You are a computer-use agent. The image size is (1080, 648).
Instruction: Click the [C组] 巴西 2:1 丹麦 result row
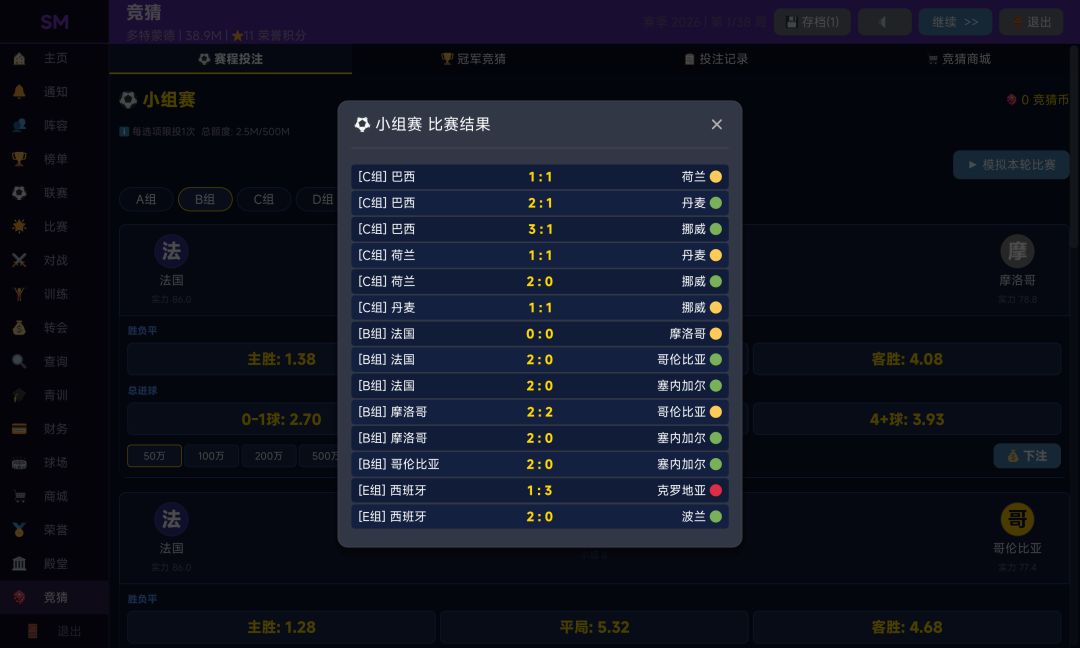click(x=540, y=203)
